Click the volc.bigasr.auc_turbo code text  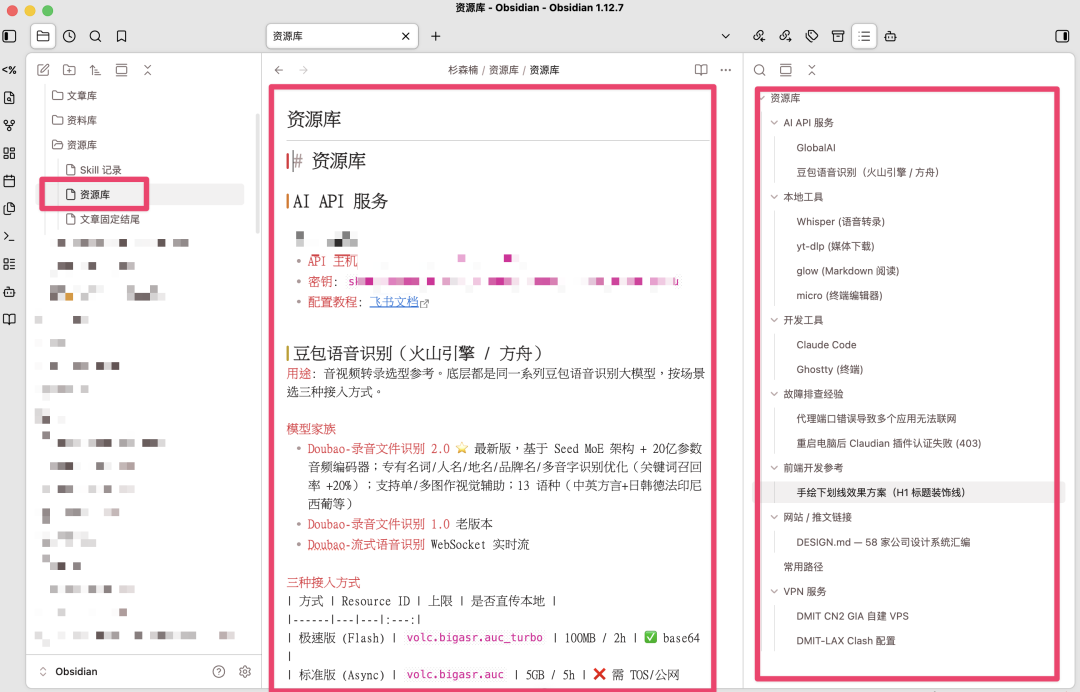pos(475,638)
